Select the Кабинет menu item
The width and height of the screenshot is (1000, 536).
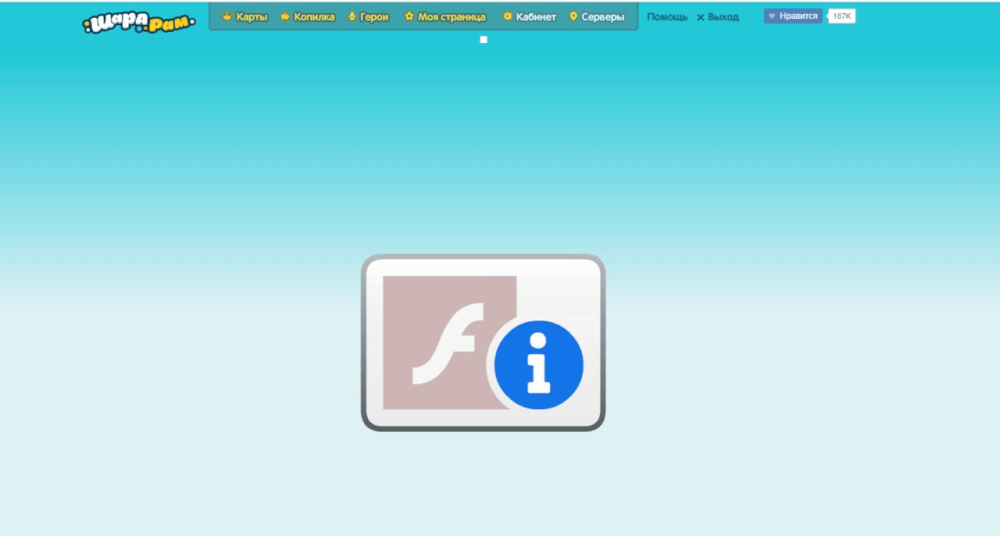point(536,17)
